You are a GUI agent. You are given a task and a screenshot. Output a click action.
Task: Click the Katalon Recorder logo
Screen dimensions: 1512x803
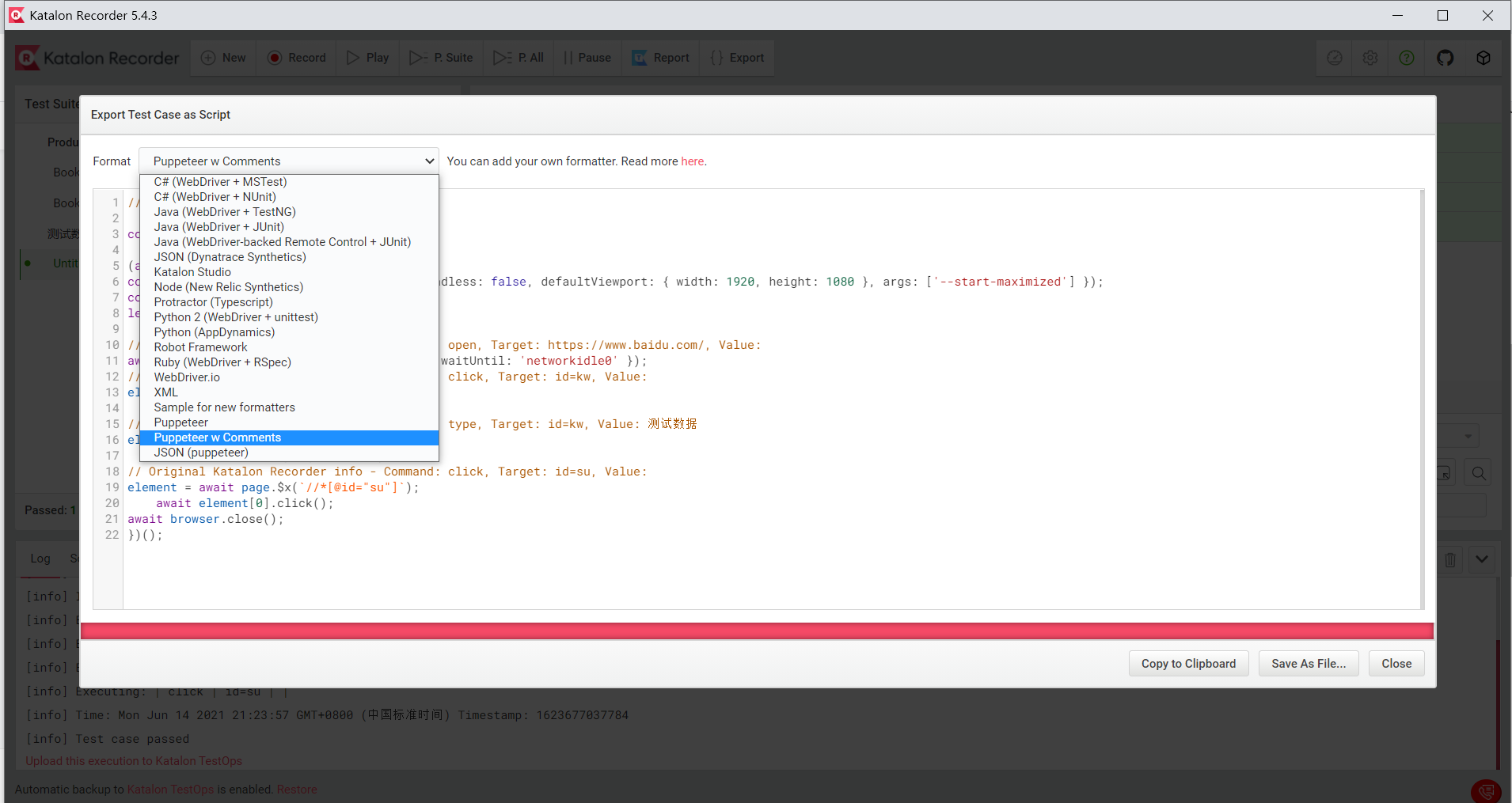click(x=98, y=58)
